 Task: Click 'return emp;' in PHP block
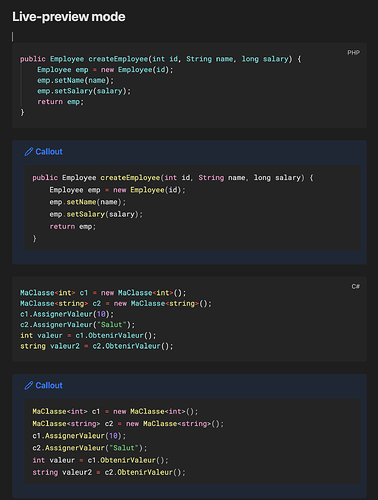(x=60, y=102)
